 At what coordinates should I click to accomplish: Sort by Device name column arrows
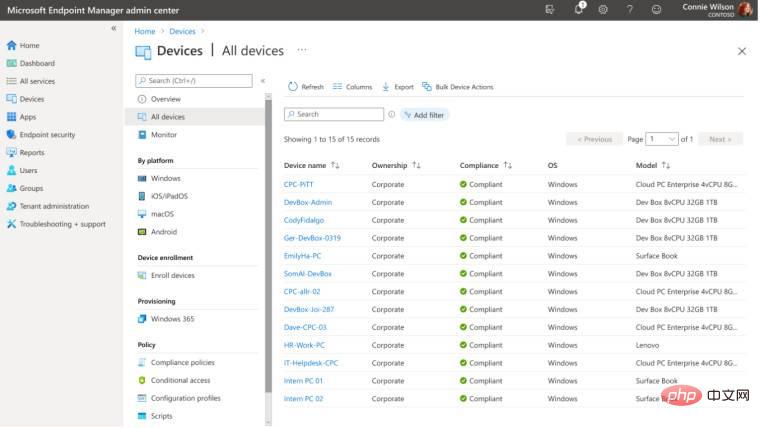coord(335,165)
